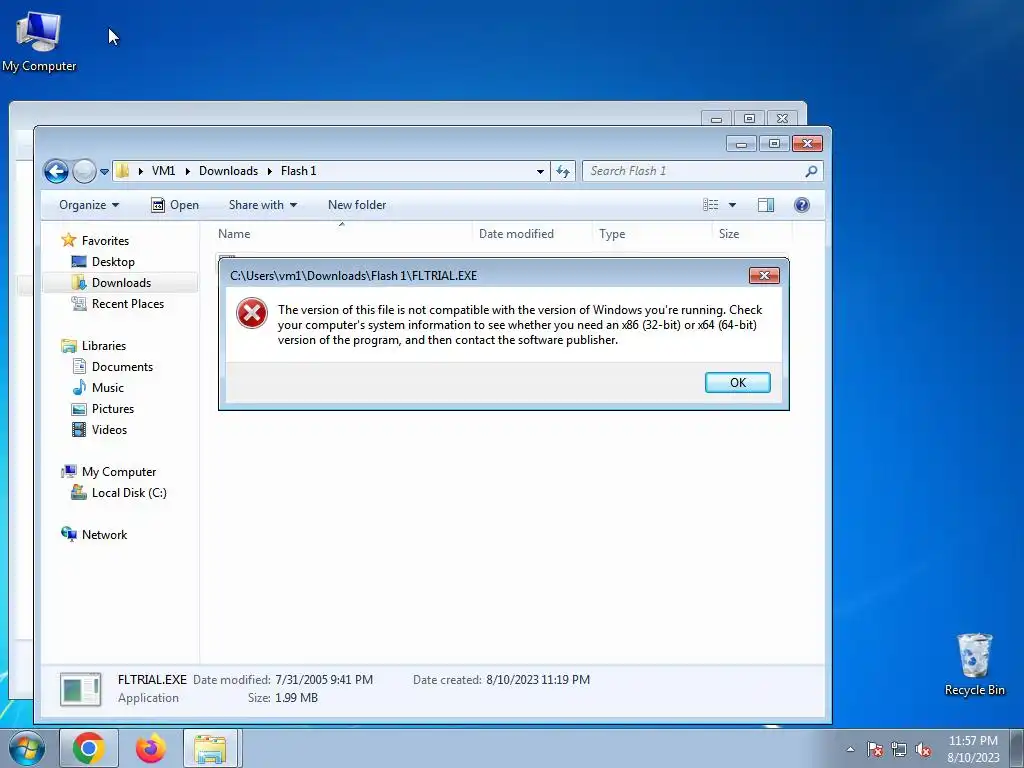Open the address bar history dropdown

point(540,172)
